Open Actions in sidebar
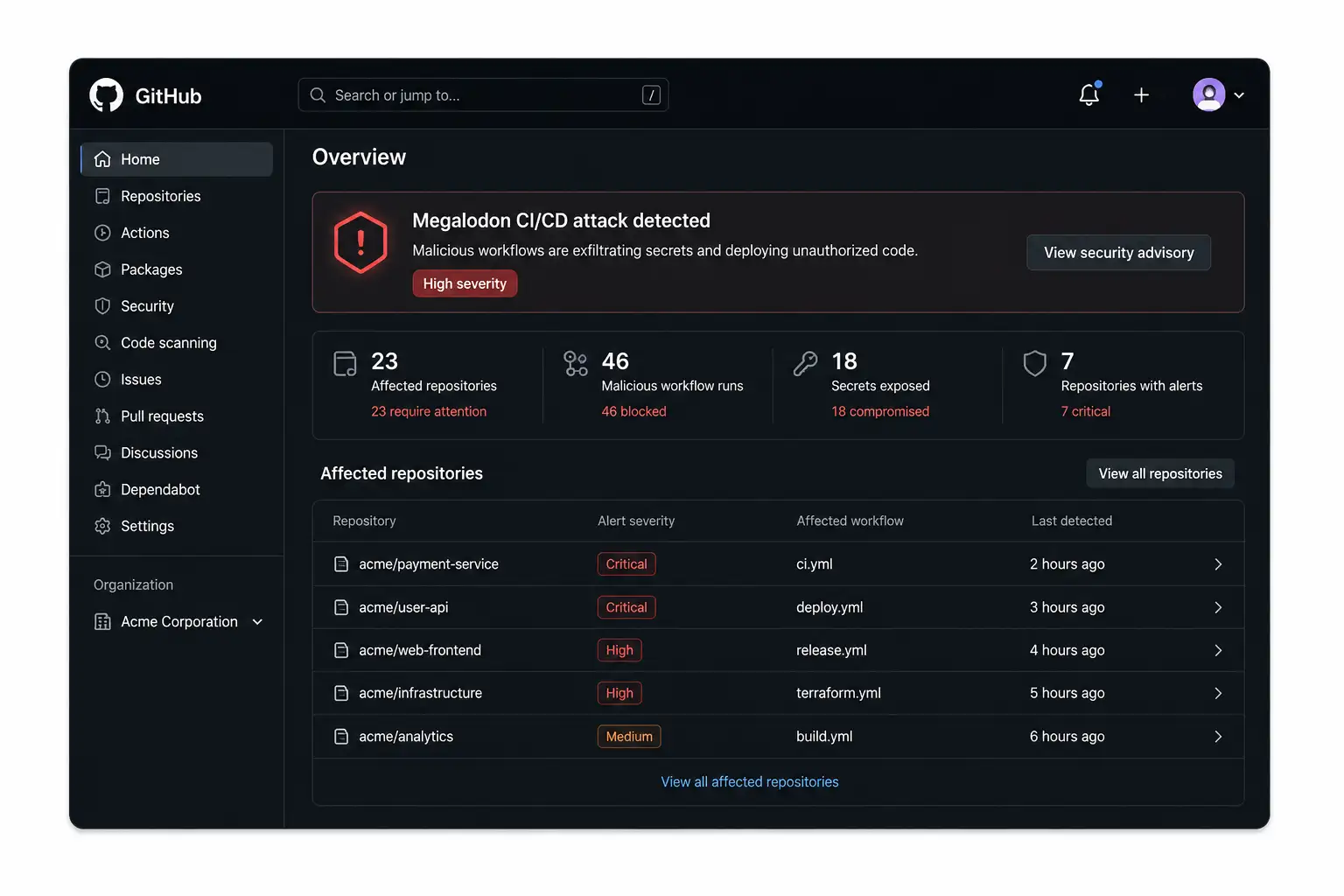The width and height of the screenshot is (1344, 896). click(x=176, y=233)
